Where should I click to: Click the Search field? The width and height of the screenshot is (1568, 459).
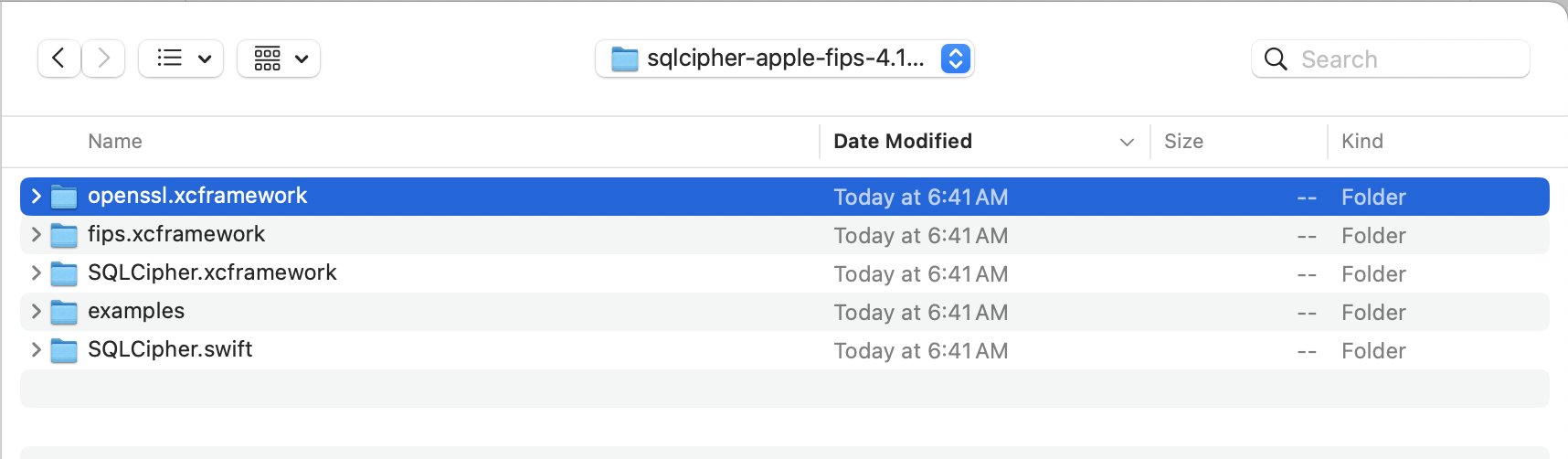(1391, 59)
